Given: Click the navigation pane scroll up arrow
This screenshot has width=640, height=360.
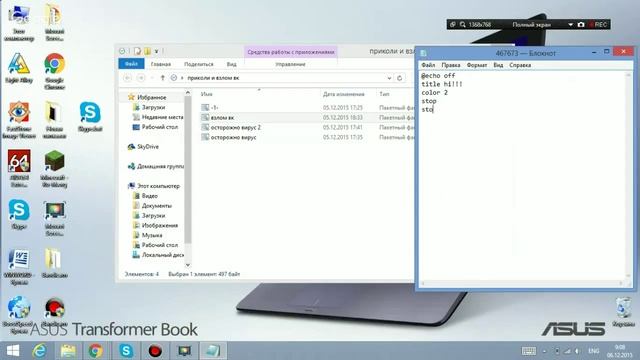Looking at the screenshot, I should click(x=188, y=93).
